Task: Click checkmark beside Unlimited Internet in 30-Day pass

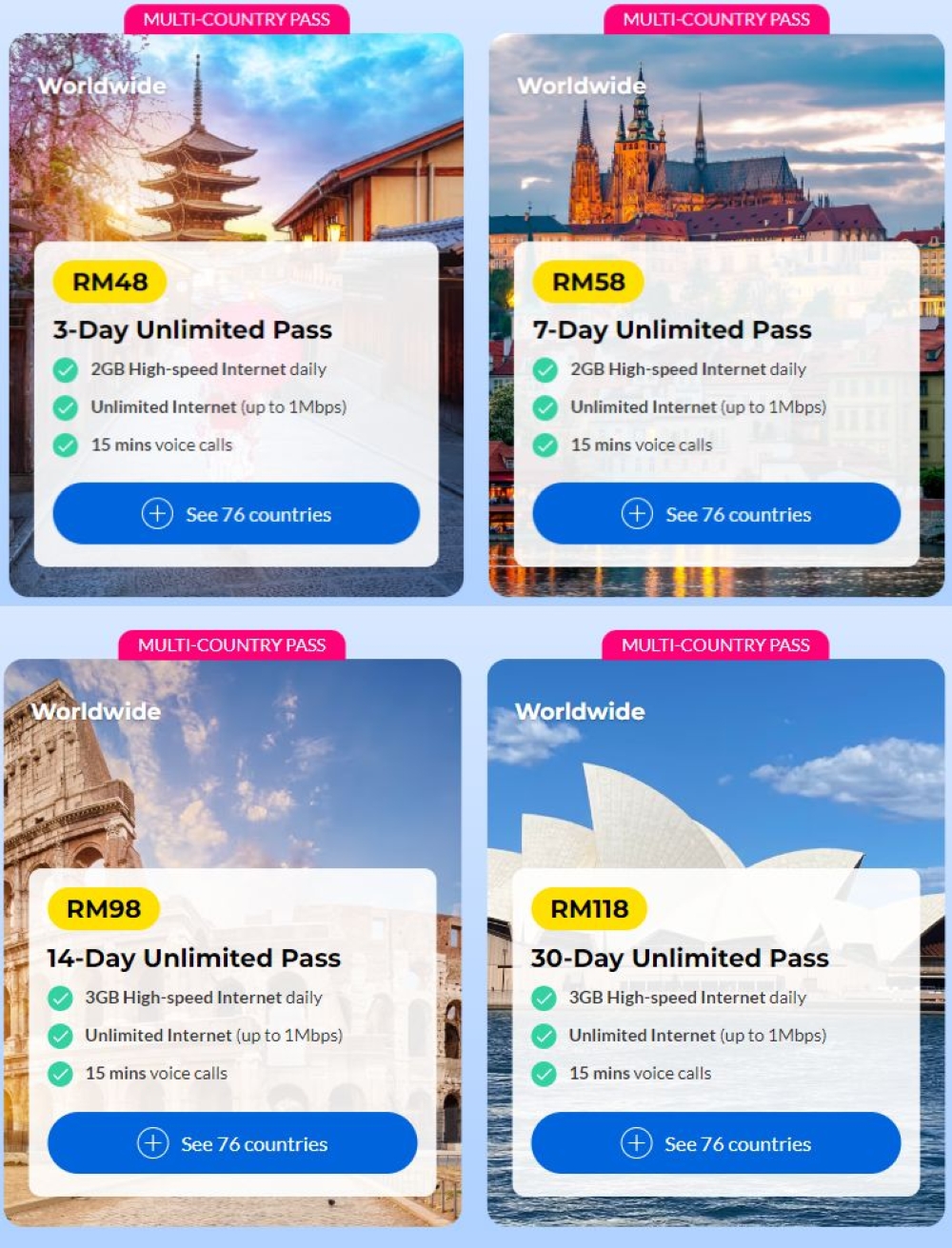Action: point(544,1036)
